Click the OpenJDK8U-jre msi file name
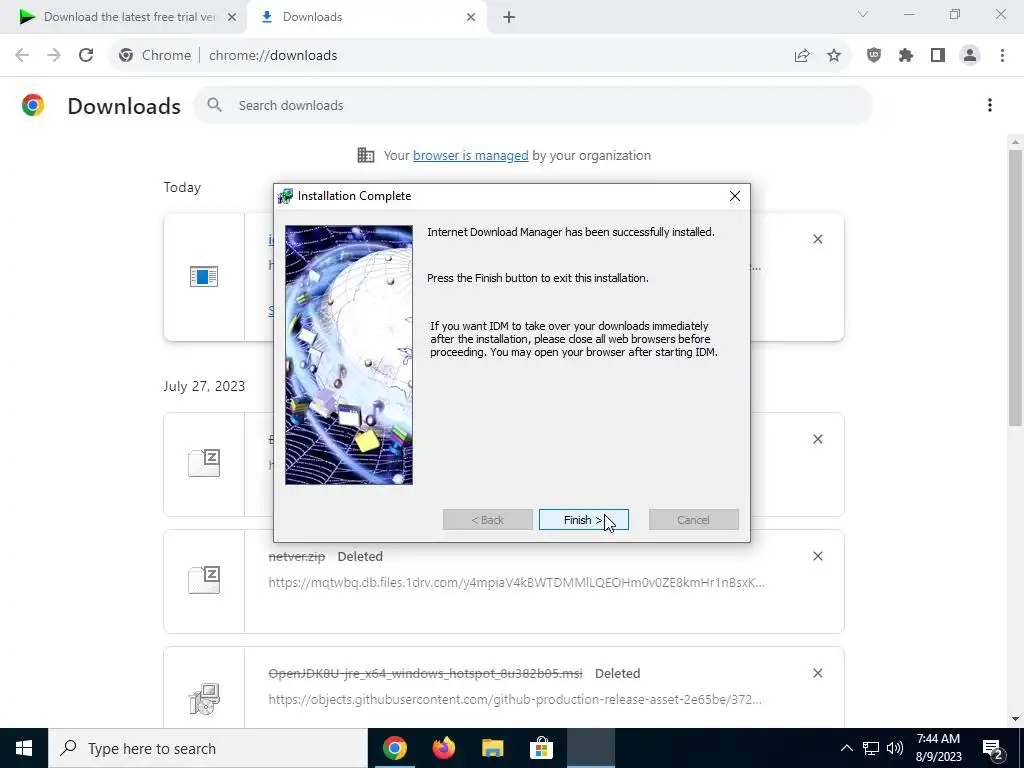This screenshot has width=1024, height=768. [425, 673]
